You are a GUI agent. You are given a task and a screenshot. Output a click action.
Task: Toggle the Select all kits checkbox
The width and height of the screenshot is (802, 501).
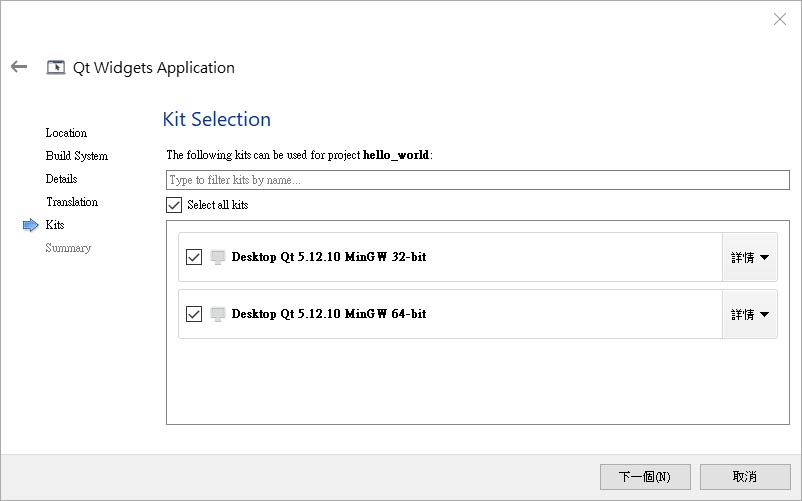[x=174, y=205]
